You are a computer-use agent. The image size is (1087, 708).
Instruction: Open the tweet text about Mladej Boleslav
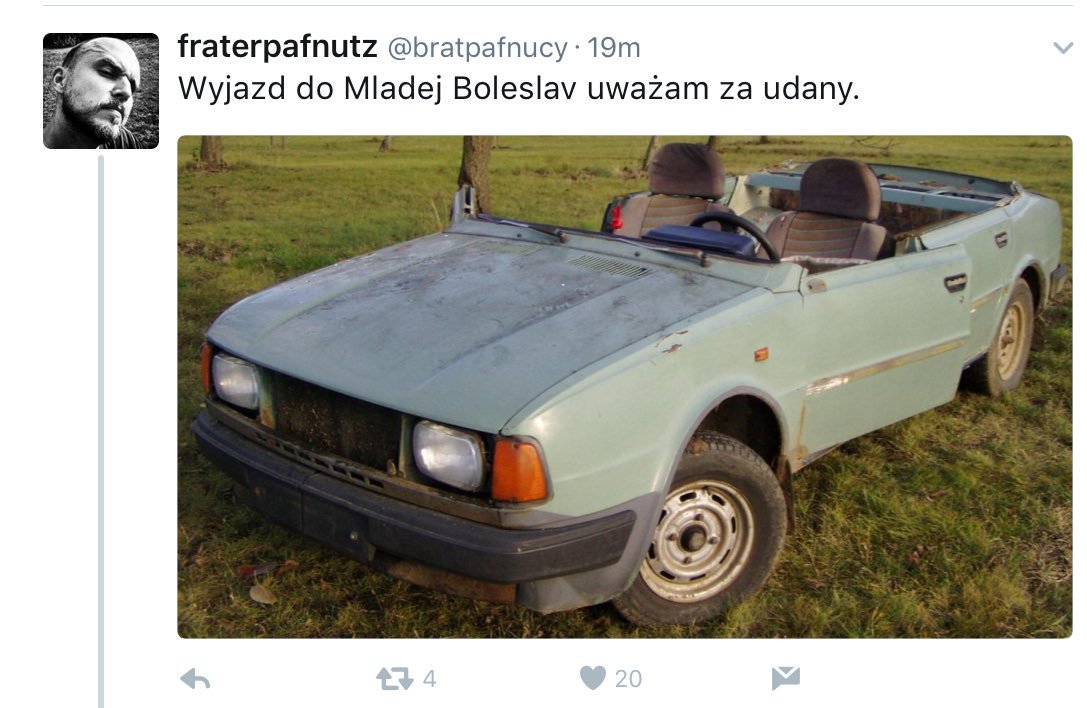519,89
